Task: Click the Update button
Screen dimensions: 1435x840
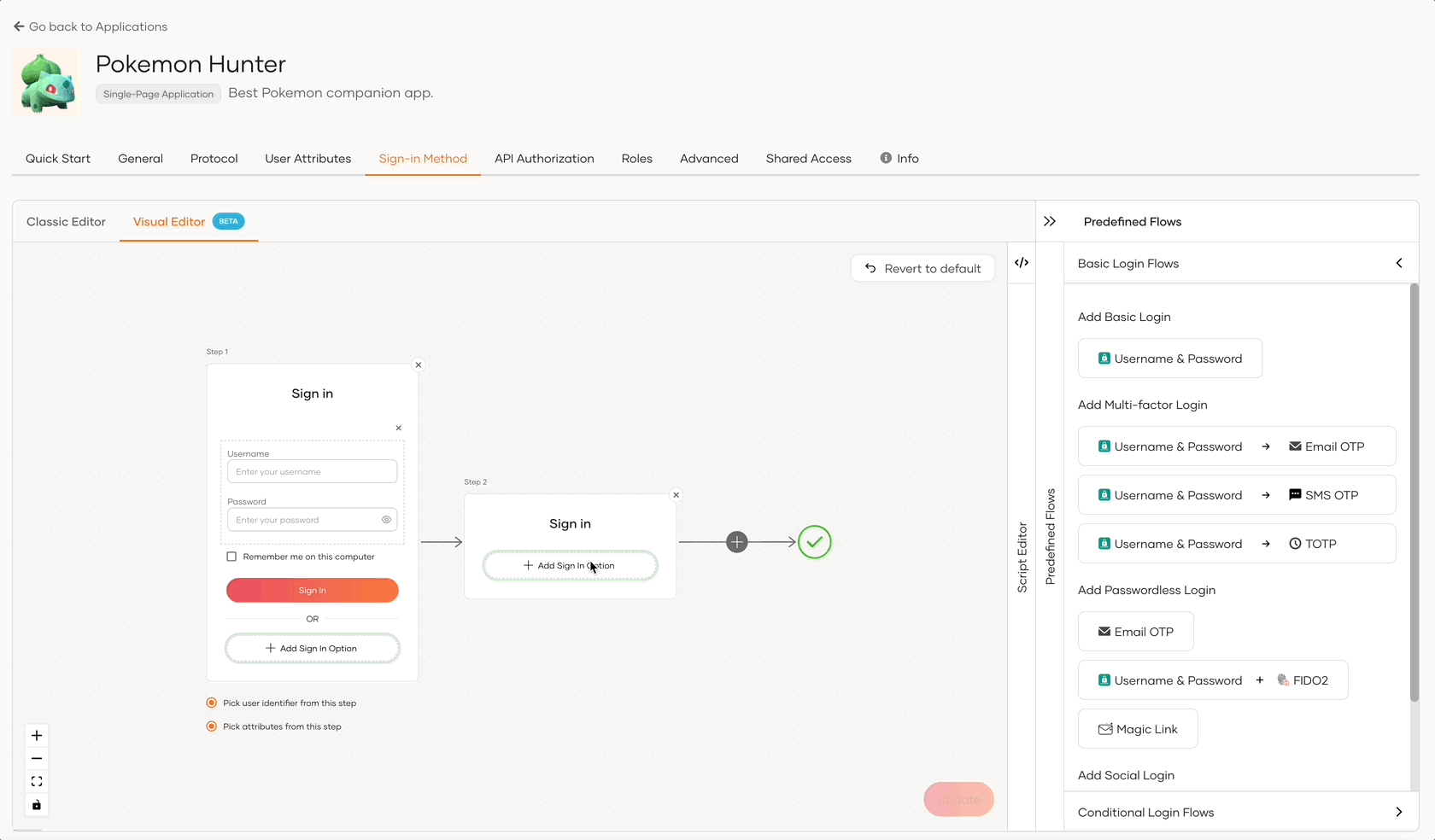Action: [x=959, y=799]
